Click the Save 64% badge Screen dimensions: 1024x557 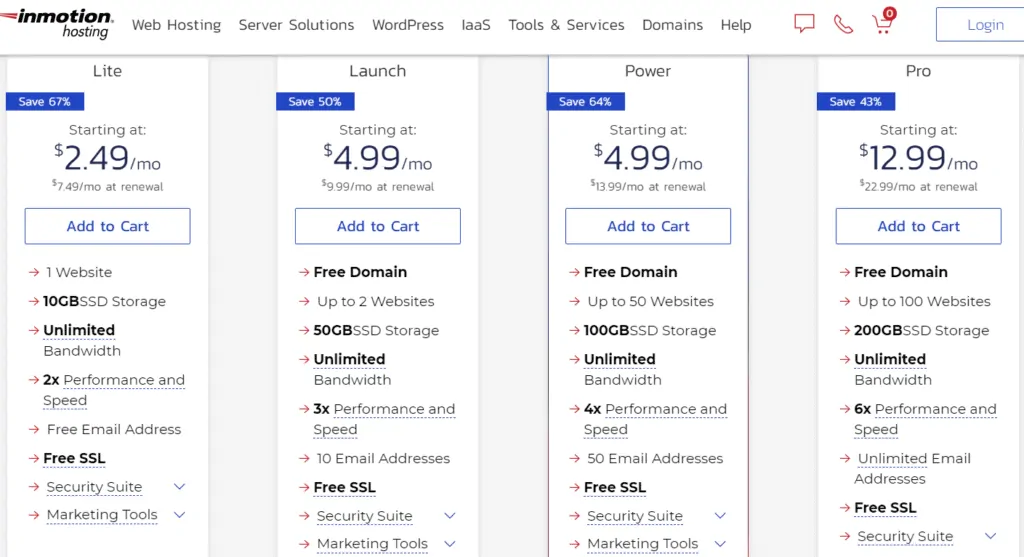[x=586, y=101]
